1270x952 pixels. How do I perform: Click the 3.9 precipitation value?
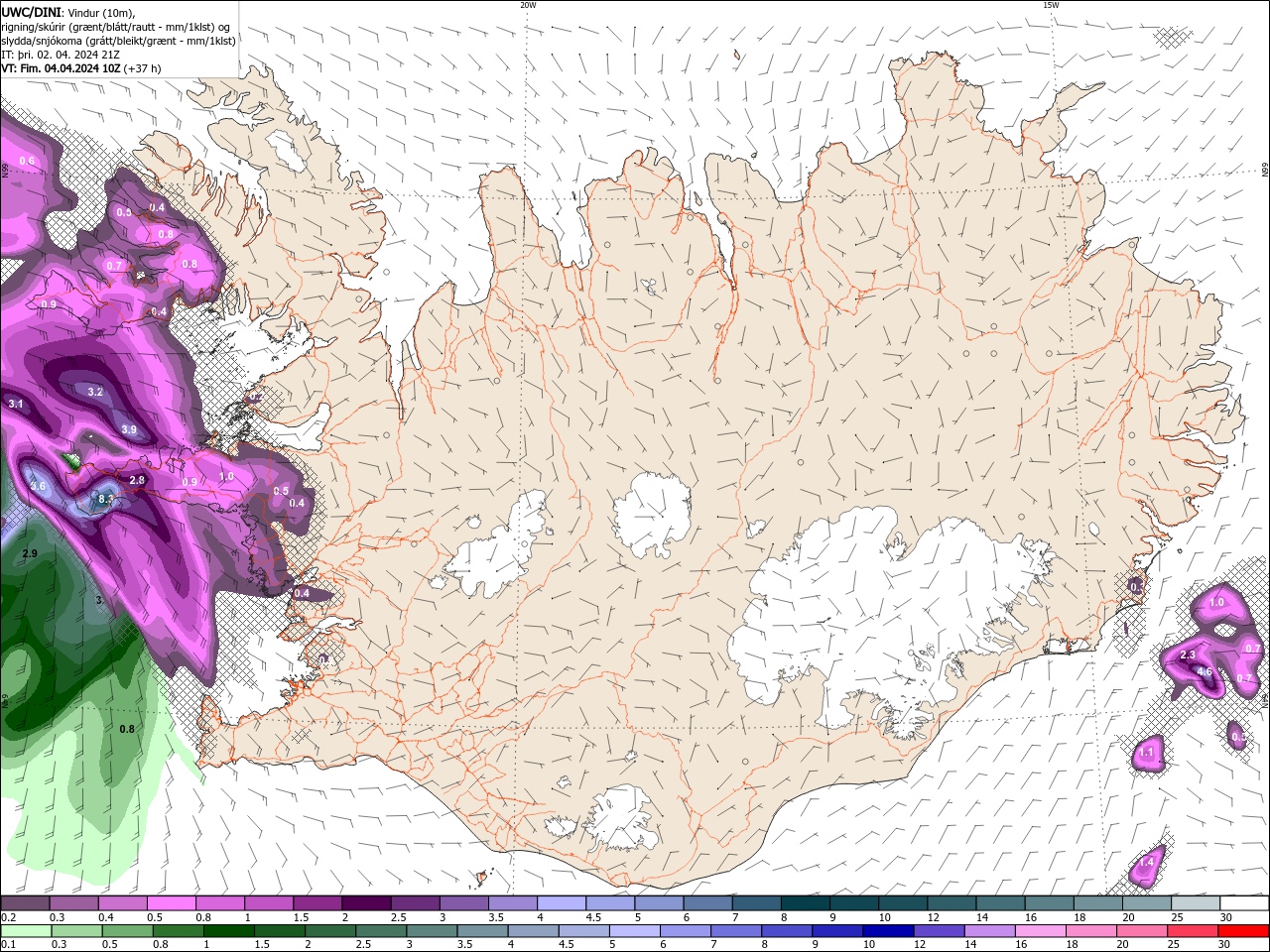[129, 429]
